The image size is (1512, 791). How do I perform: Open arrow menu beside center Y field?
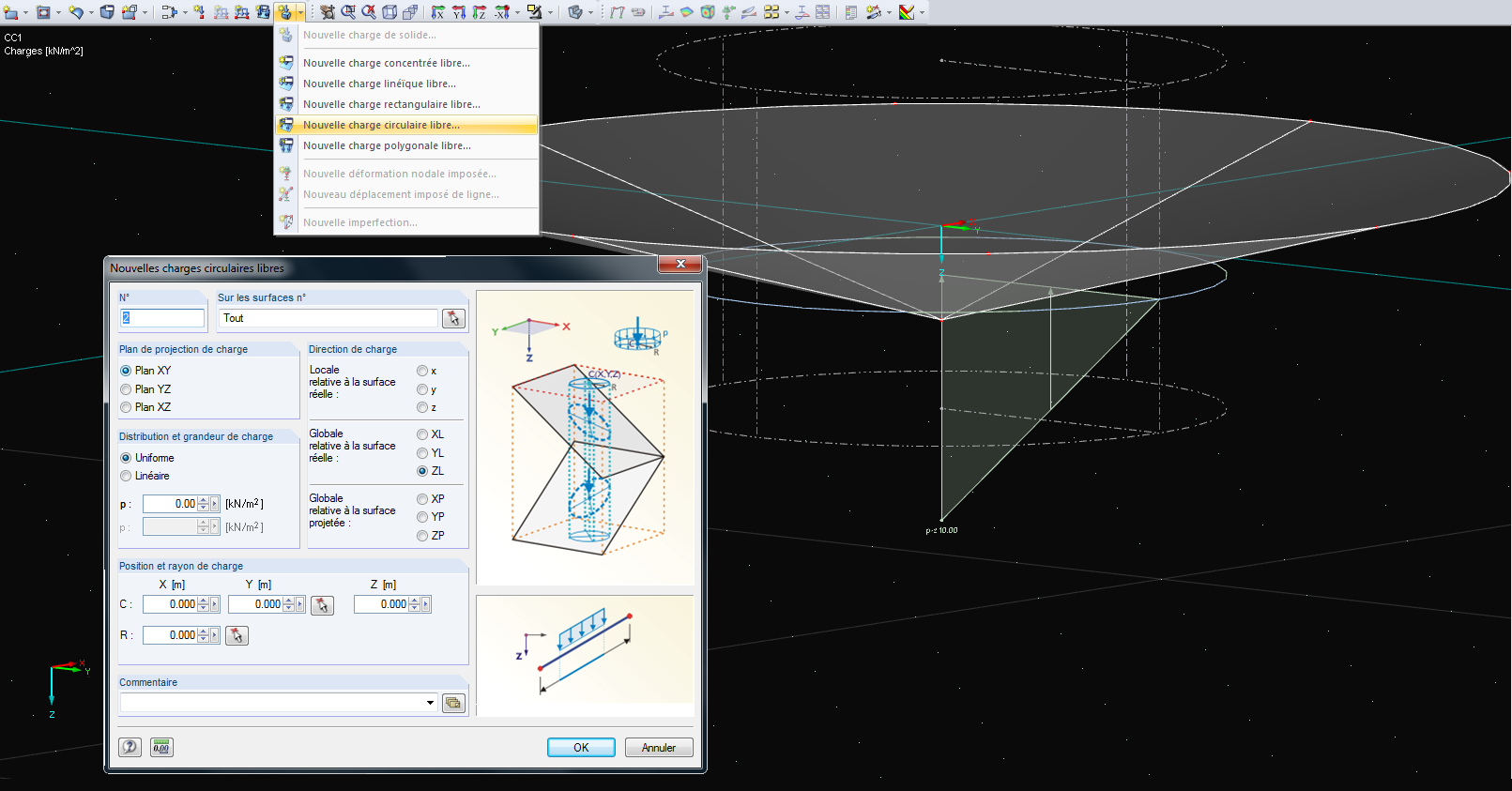300,604
